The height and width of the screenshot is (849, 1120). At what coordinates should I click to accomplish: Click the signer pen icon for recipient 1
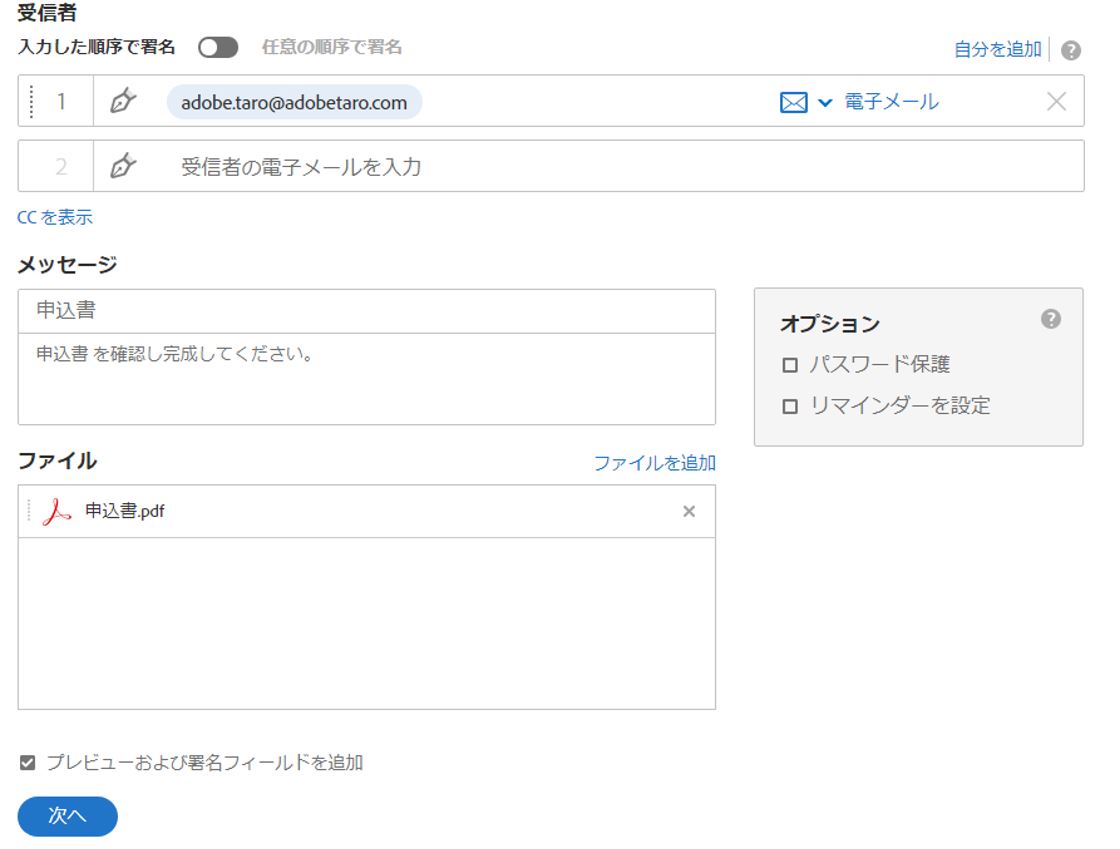pyautogui.click(x=122, y=101)
